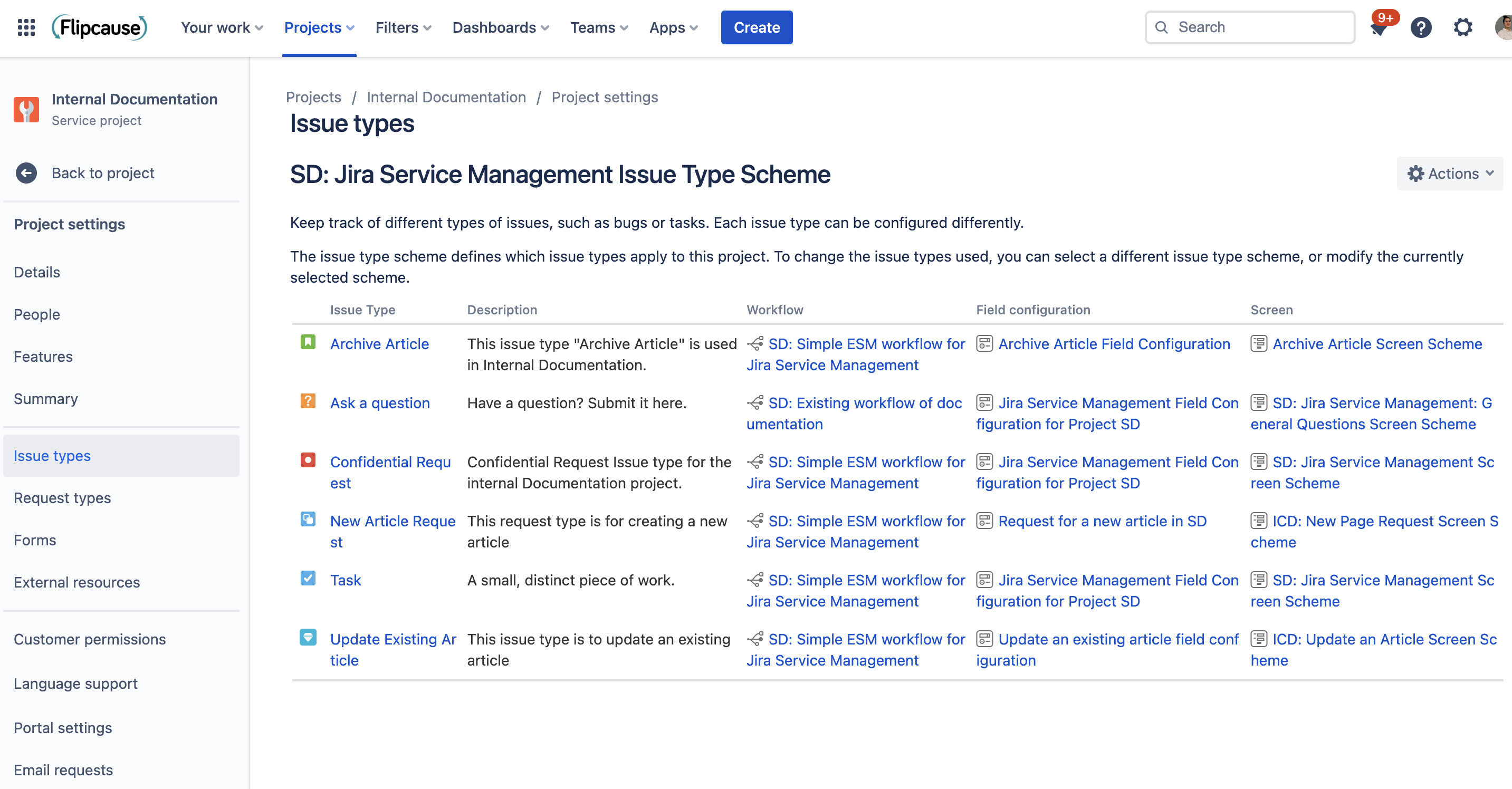
Task: Click the Internal Documentation breadcrumb link
Action: 446,98
